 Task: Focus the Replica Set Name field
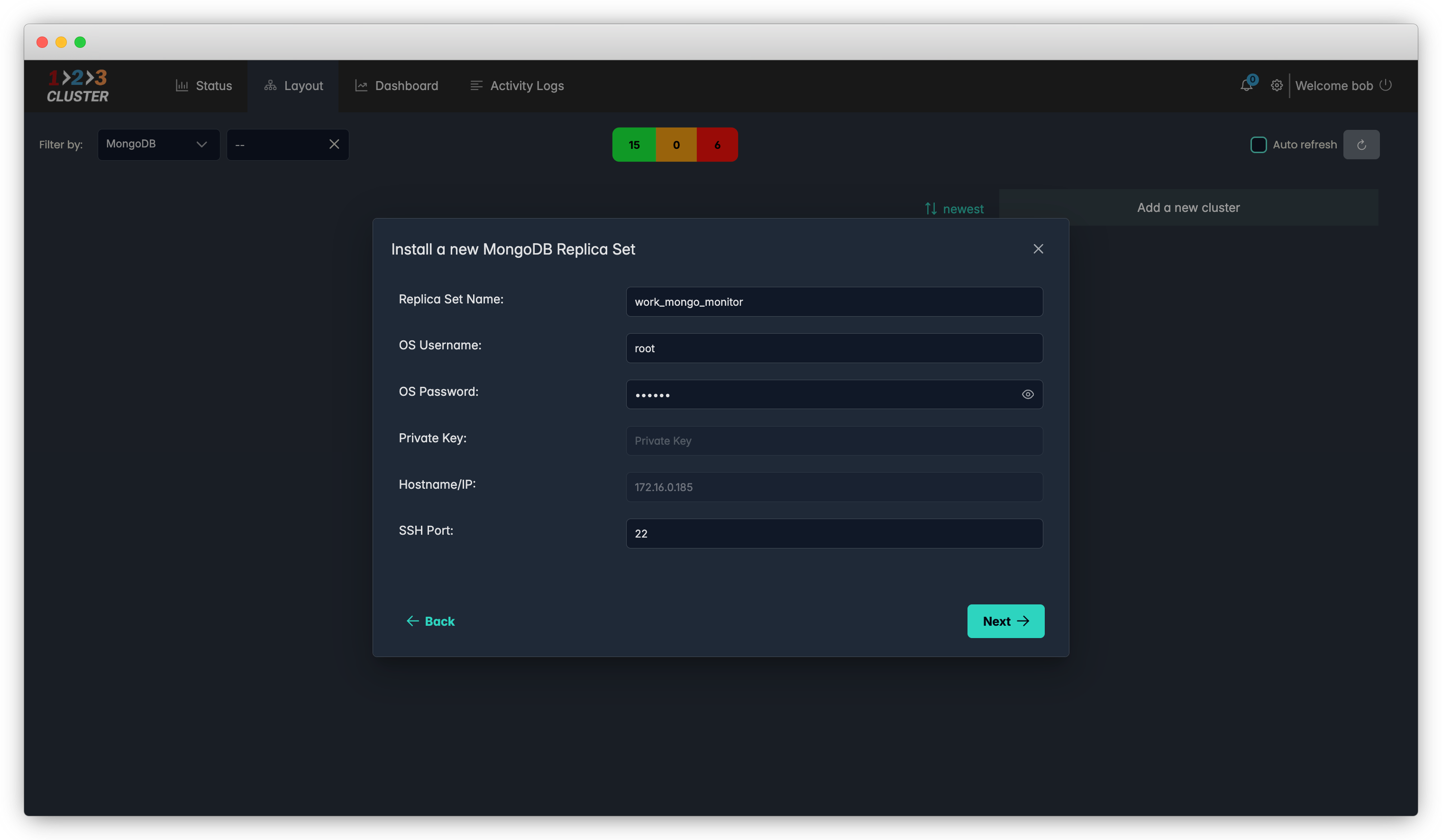(834, 301)
